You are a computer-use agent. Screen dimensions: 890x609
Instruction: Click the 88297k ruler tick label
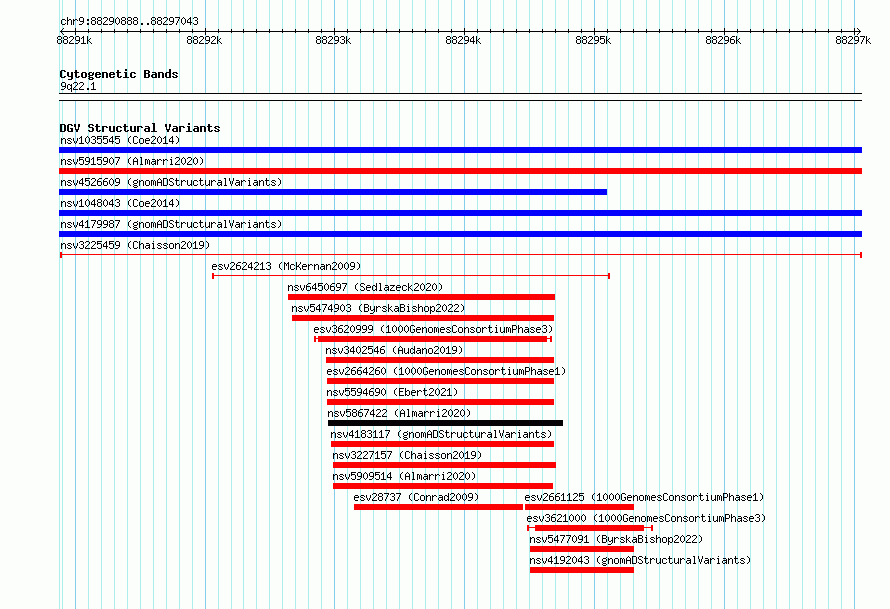click(853, 40)
